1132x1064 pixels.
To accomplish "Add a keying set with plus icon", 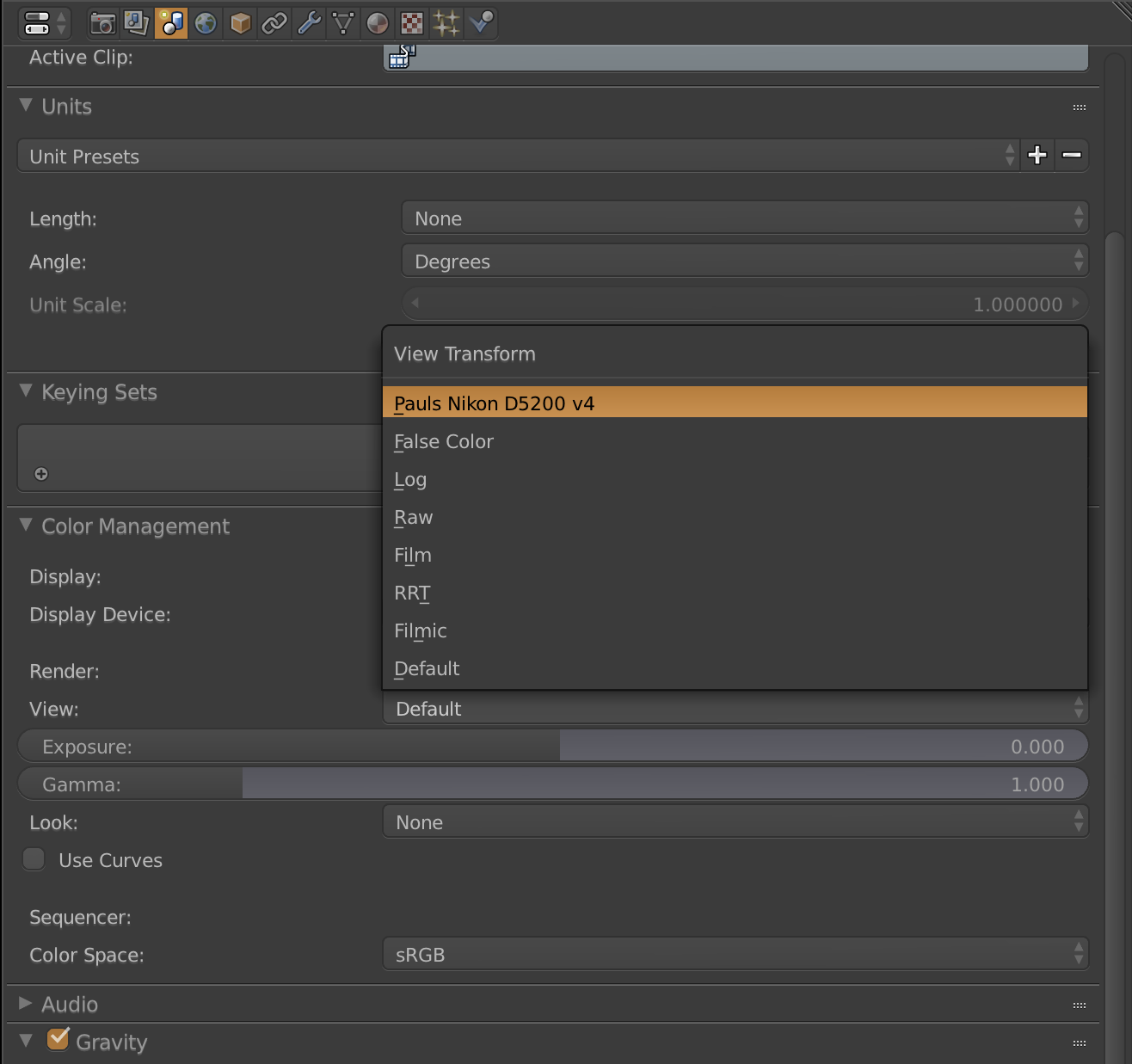I will 41,474.
